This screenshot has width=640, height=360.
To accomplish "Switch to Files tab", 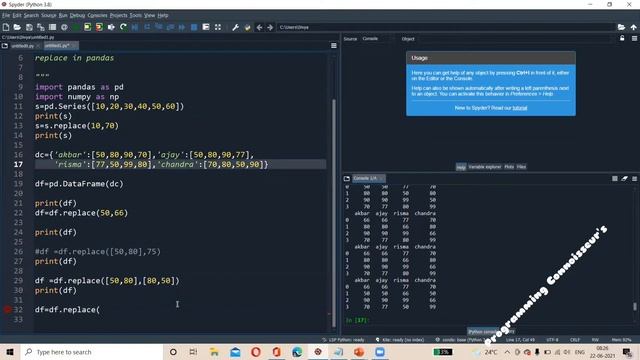I will click(x=521, y=167).
